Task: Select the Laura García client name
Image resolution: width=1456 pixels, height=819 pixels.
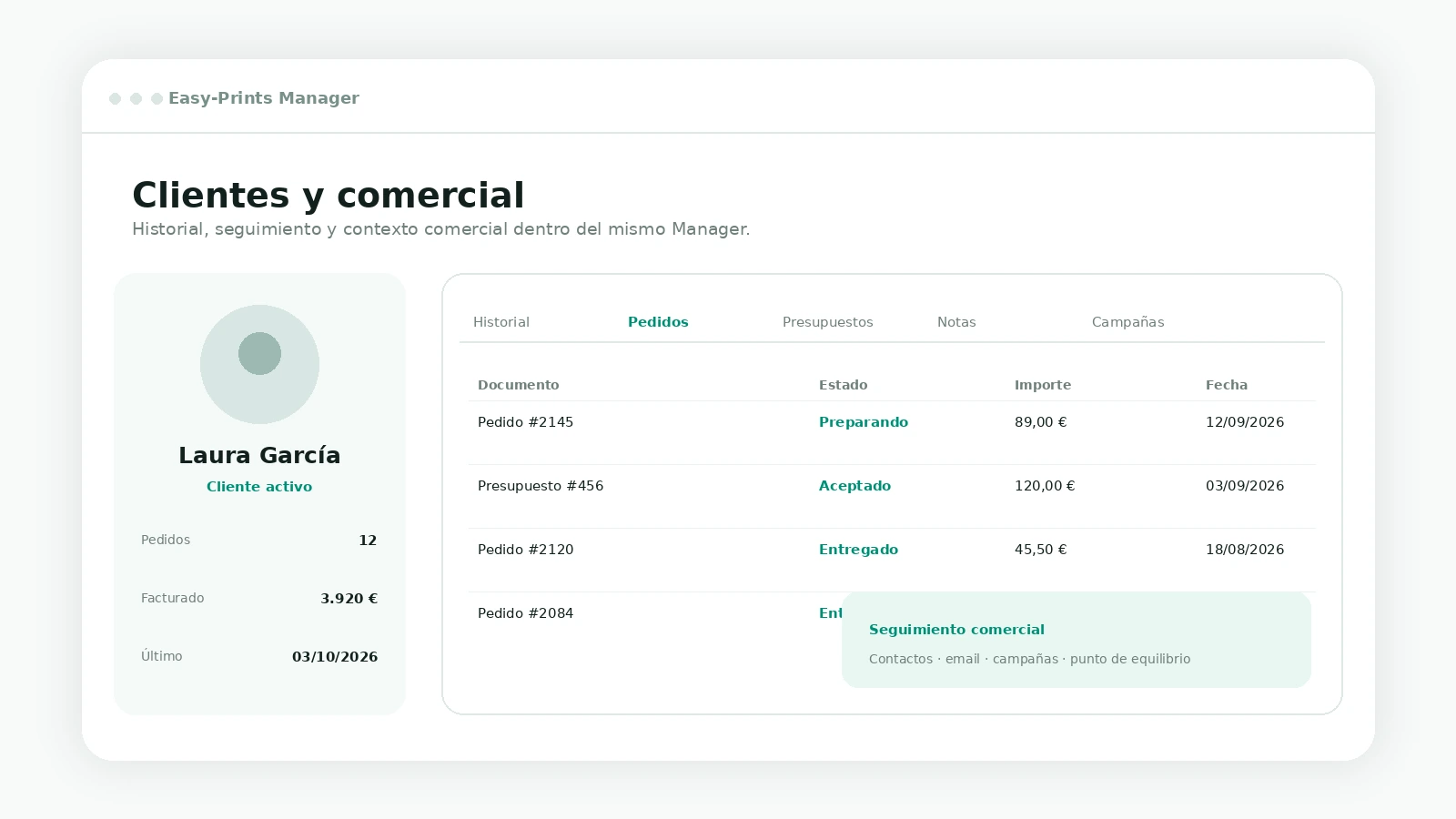Action: click(x=259, y=455)
